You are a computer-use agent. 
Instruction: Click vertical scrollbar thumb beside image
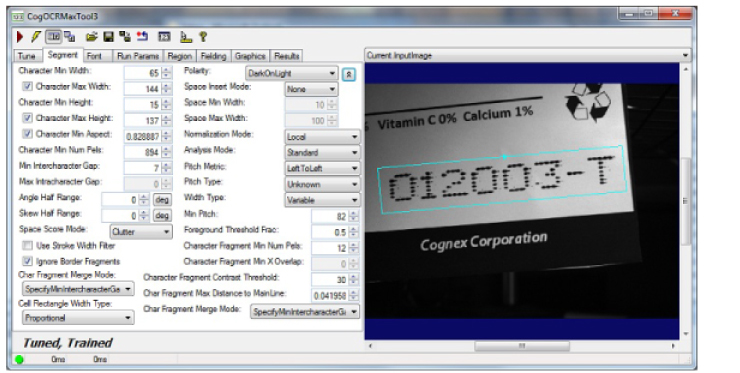[x=686, y=201]
